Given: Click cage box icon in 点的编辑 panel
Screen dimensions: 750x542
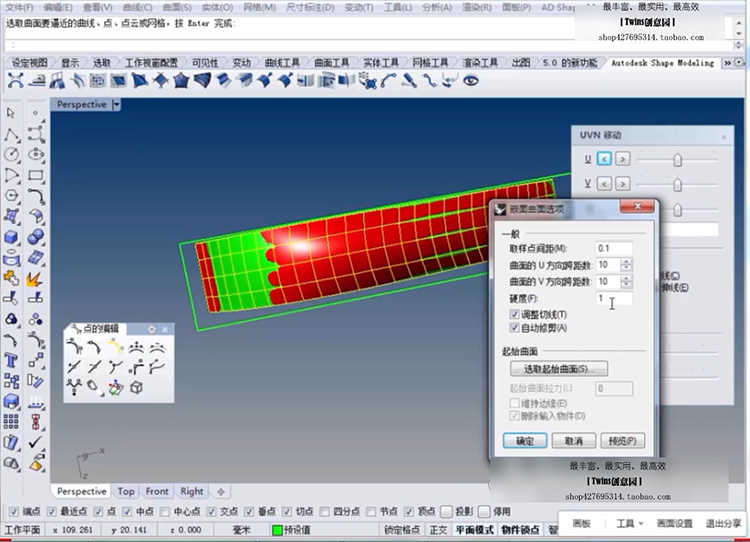Looking at the screenshot, I should 137,387.
